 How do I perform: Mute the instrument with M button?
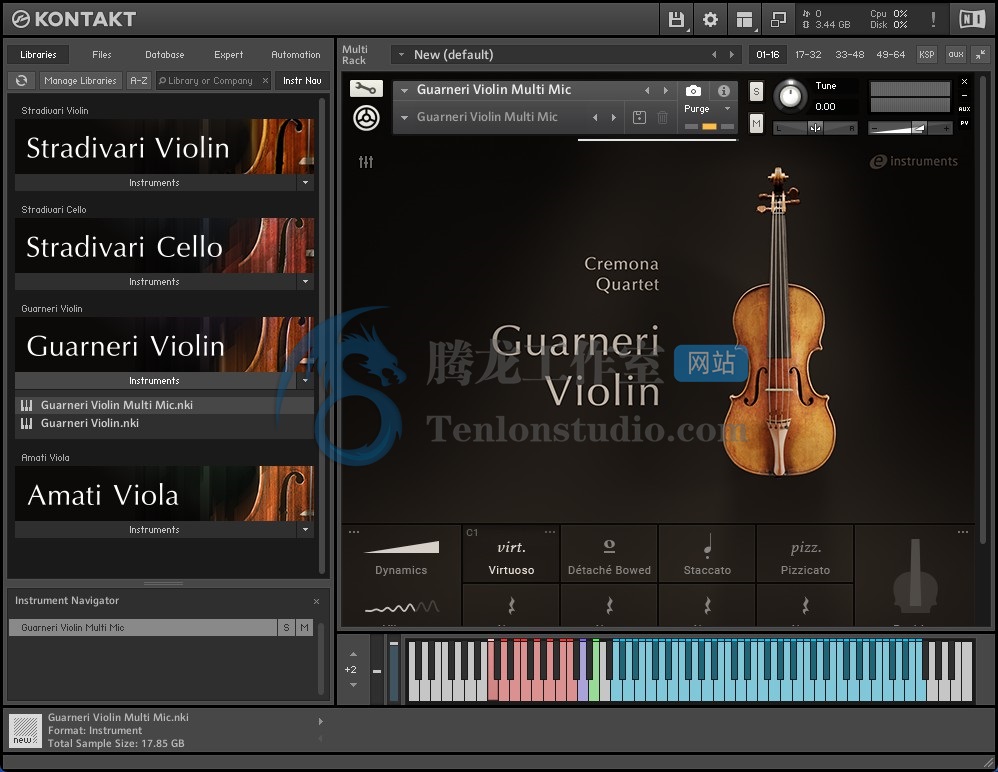coord(756,123)
